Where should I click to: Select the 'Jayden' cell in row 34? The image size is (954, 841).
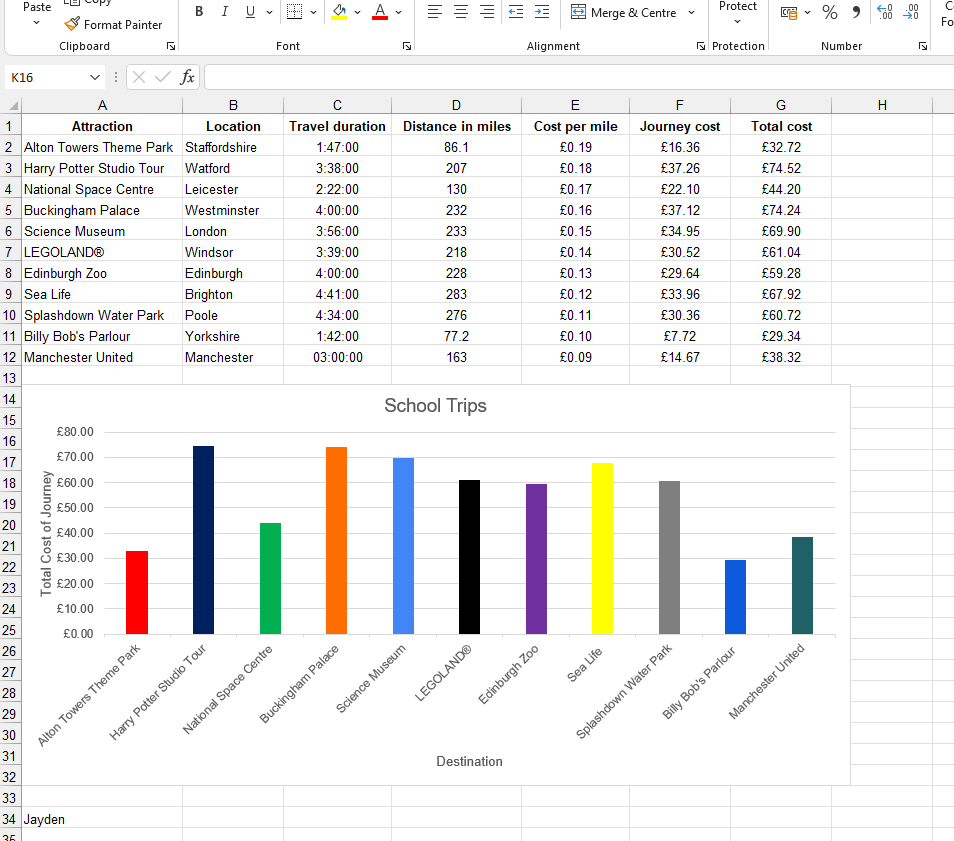coord(102,820)
